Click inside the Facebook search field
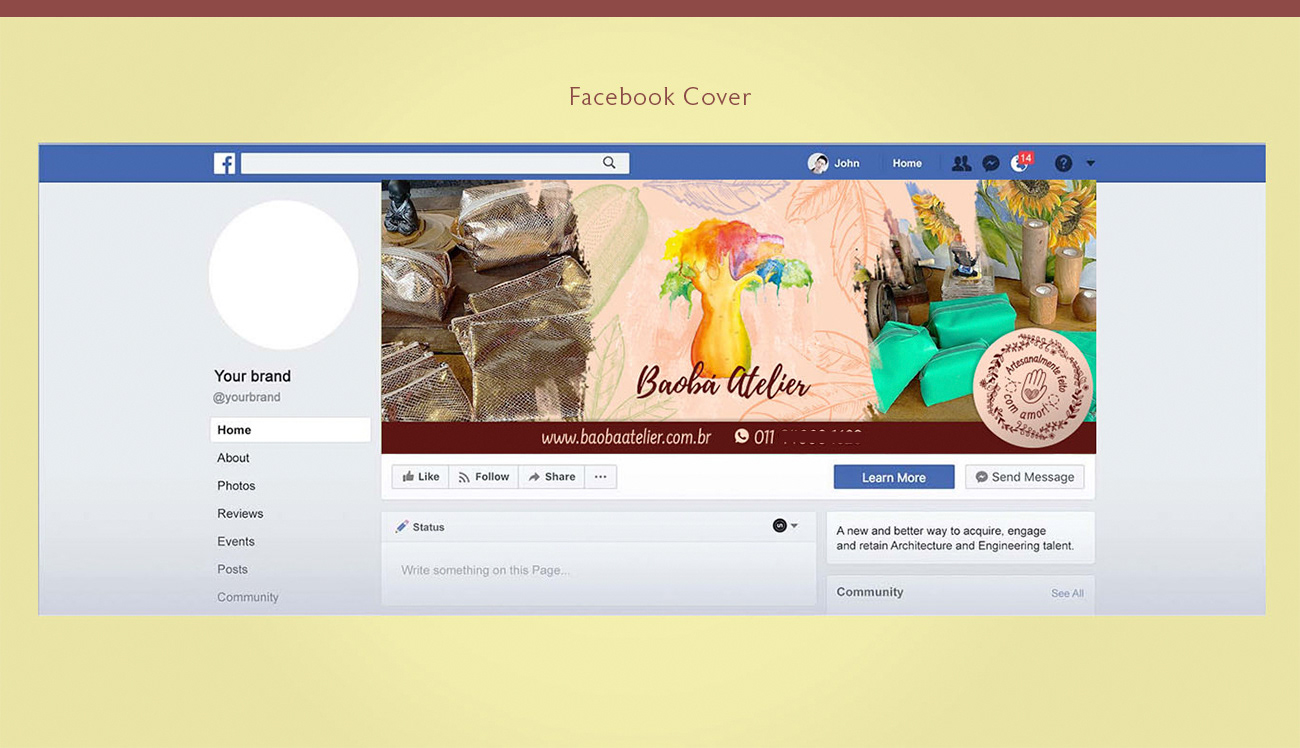This screenshot has width=1300, height=748. point(435,163)
